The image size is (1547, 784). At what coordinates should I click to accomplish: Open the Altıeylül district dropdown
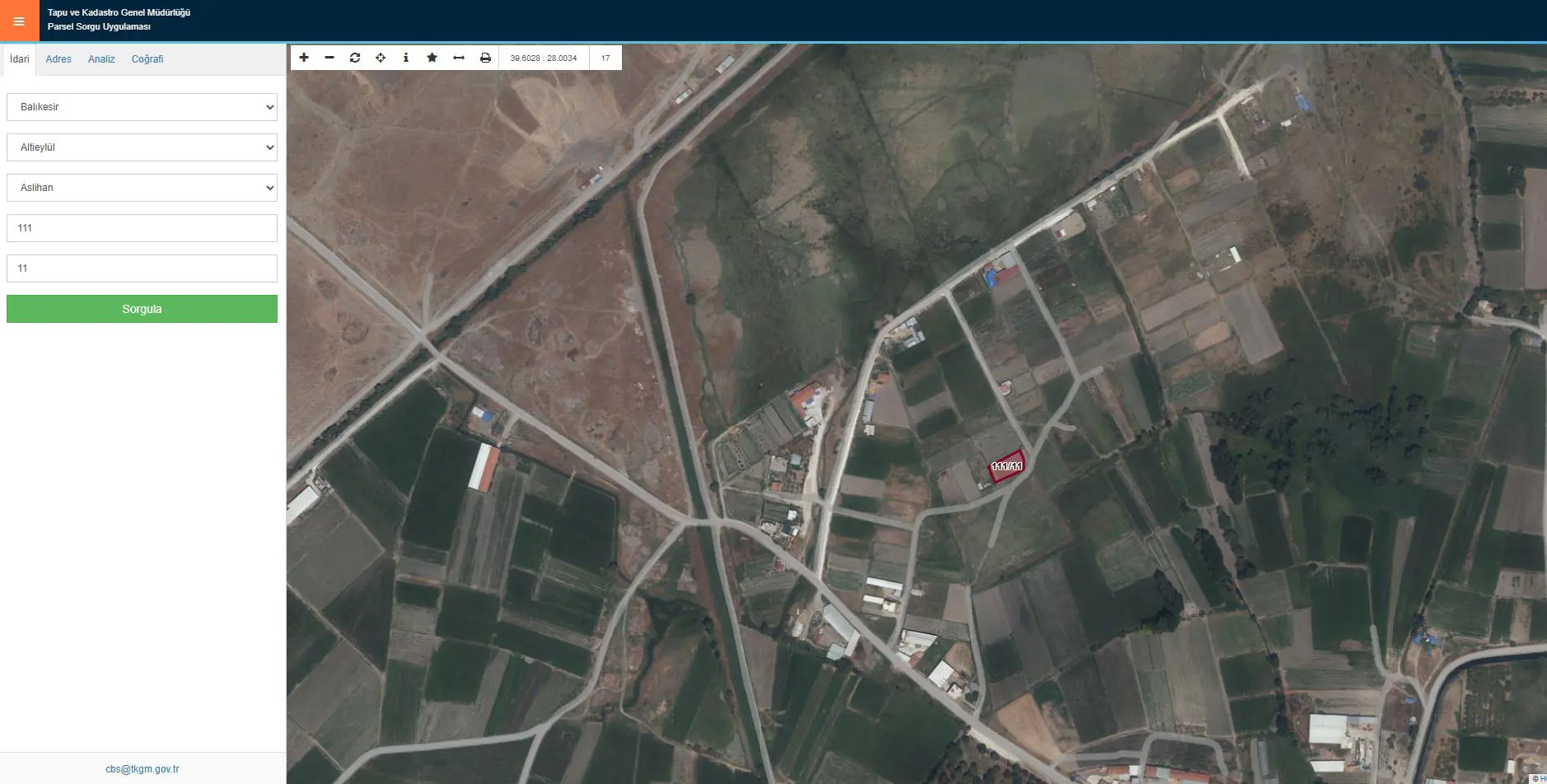click(142, 147)
